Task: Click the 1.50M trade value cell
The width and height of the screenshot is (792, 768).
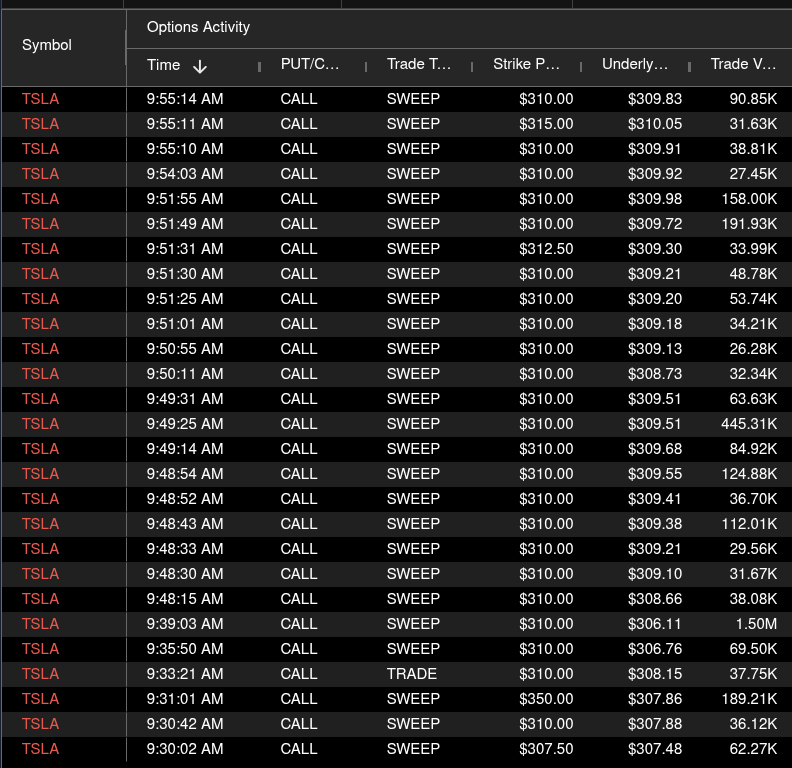Action: 756,623
